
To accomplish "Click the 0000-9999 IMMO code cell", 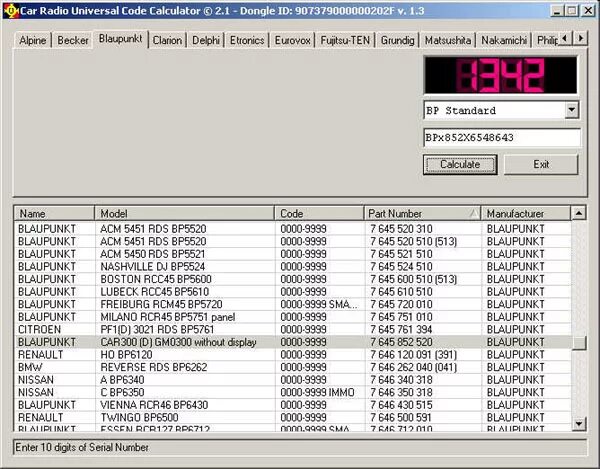I will point(317,392).
